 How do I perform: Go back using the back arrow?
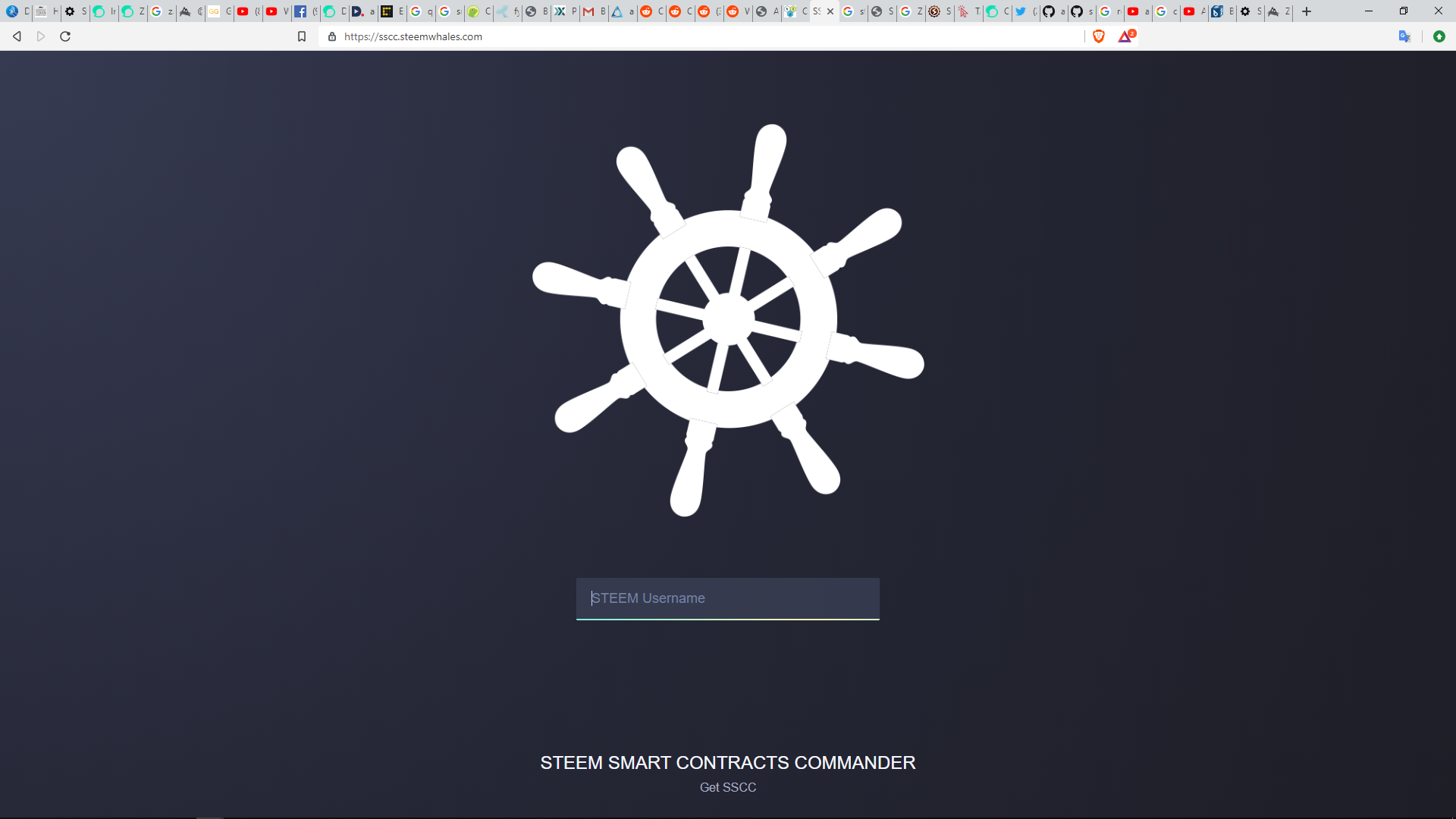pyautogui.click(x=17, y=36)
